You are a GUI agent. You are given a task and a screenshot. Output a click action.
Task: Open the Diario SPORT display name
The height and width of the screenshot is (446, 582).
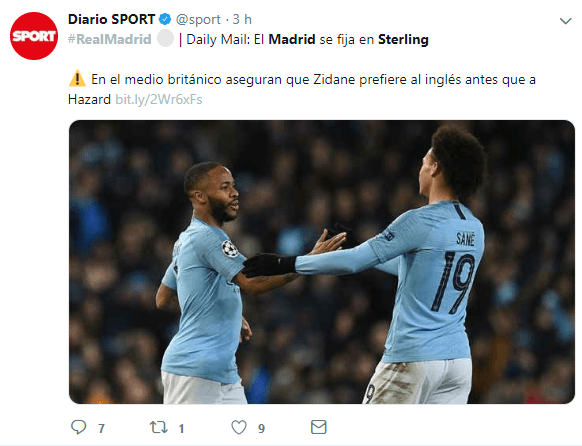tap(111, 19)
